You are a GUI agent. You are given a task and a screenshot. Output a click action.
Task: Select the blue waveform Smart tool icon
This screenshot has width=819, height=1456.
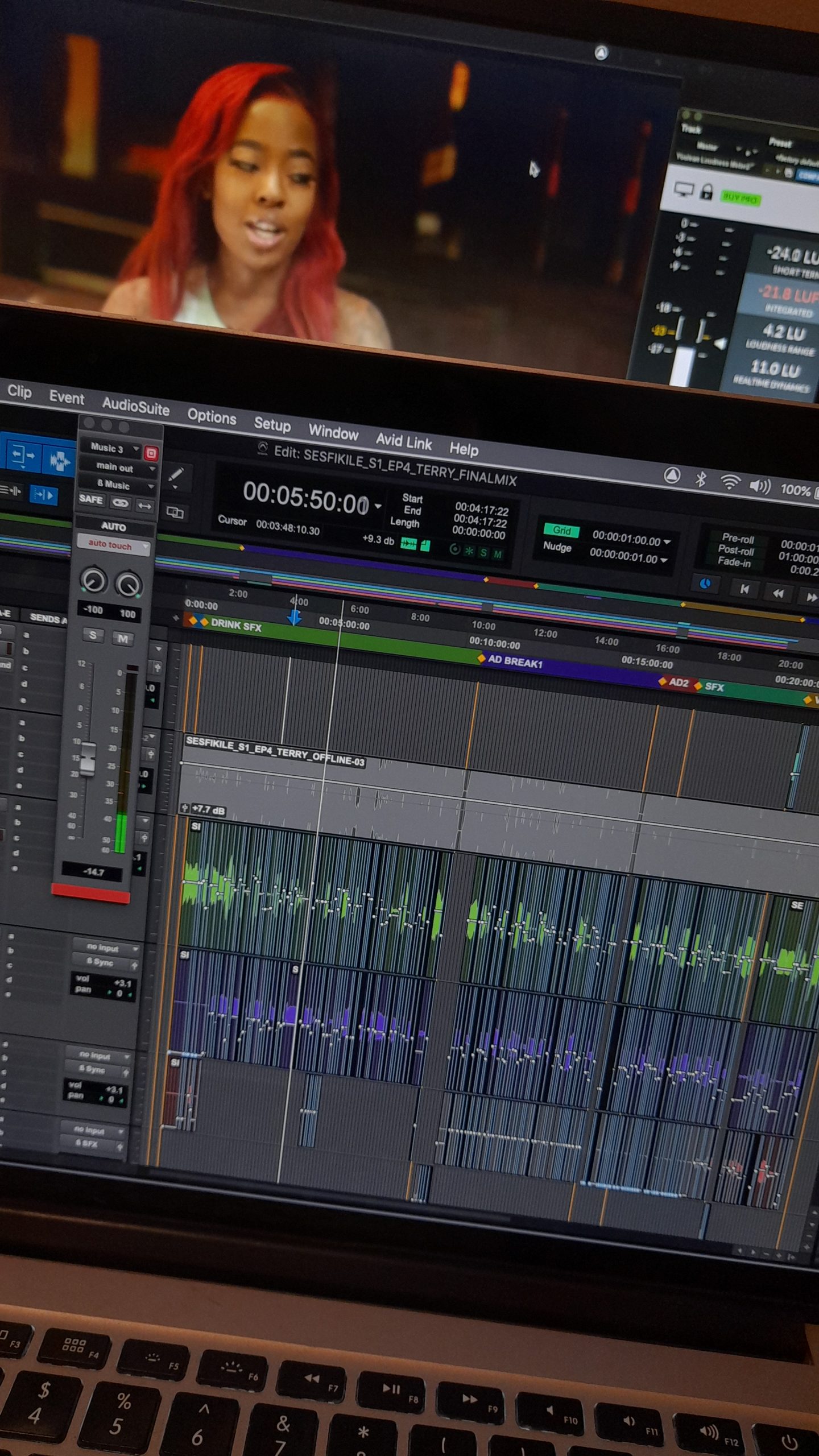(x=59, y=460)
